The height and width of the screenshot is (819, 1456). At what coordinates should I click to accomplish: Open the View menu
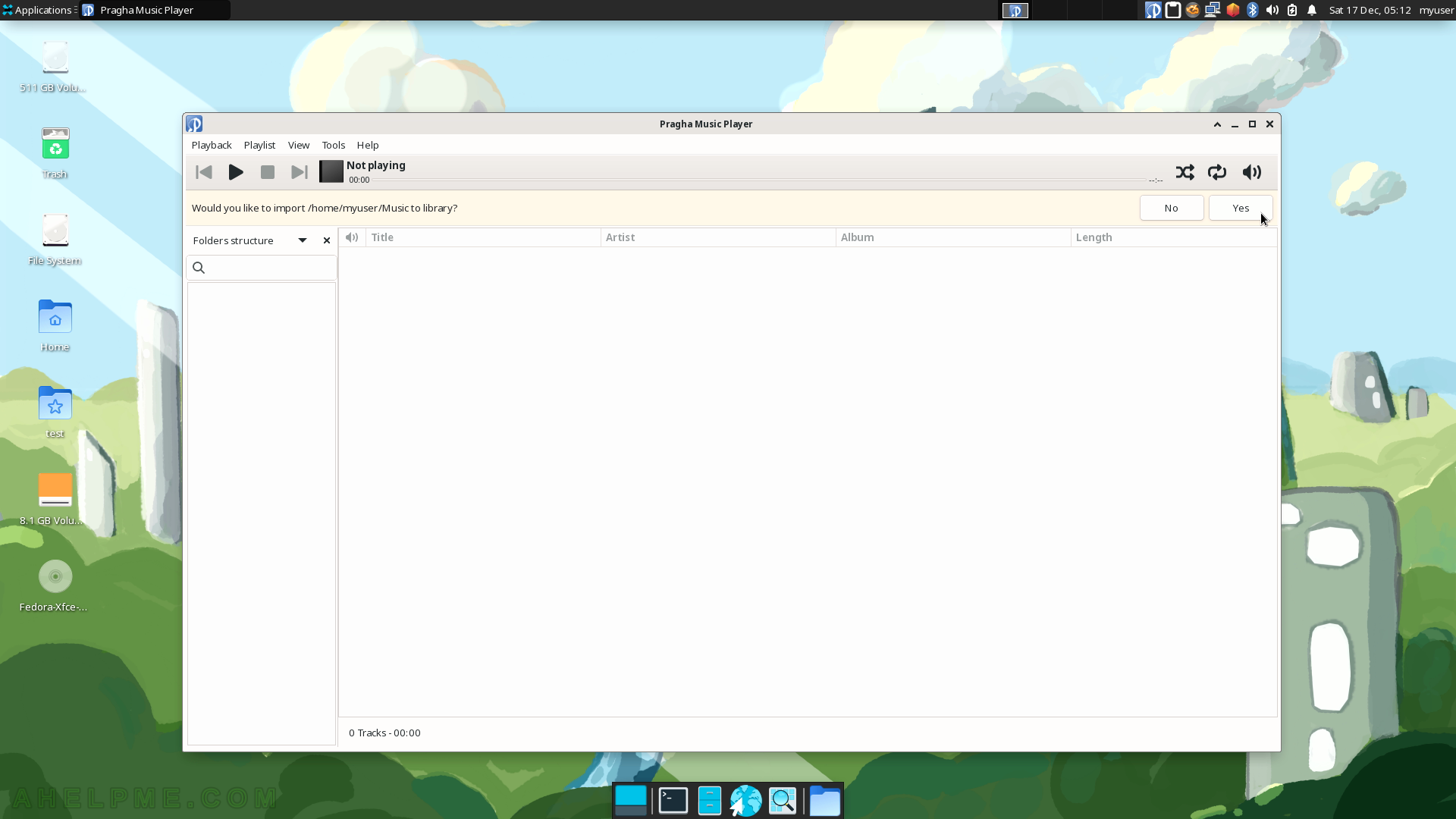point(299,145)
